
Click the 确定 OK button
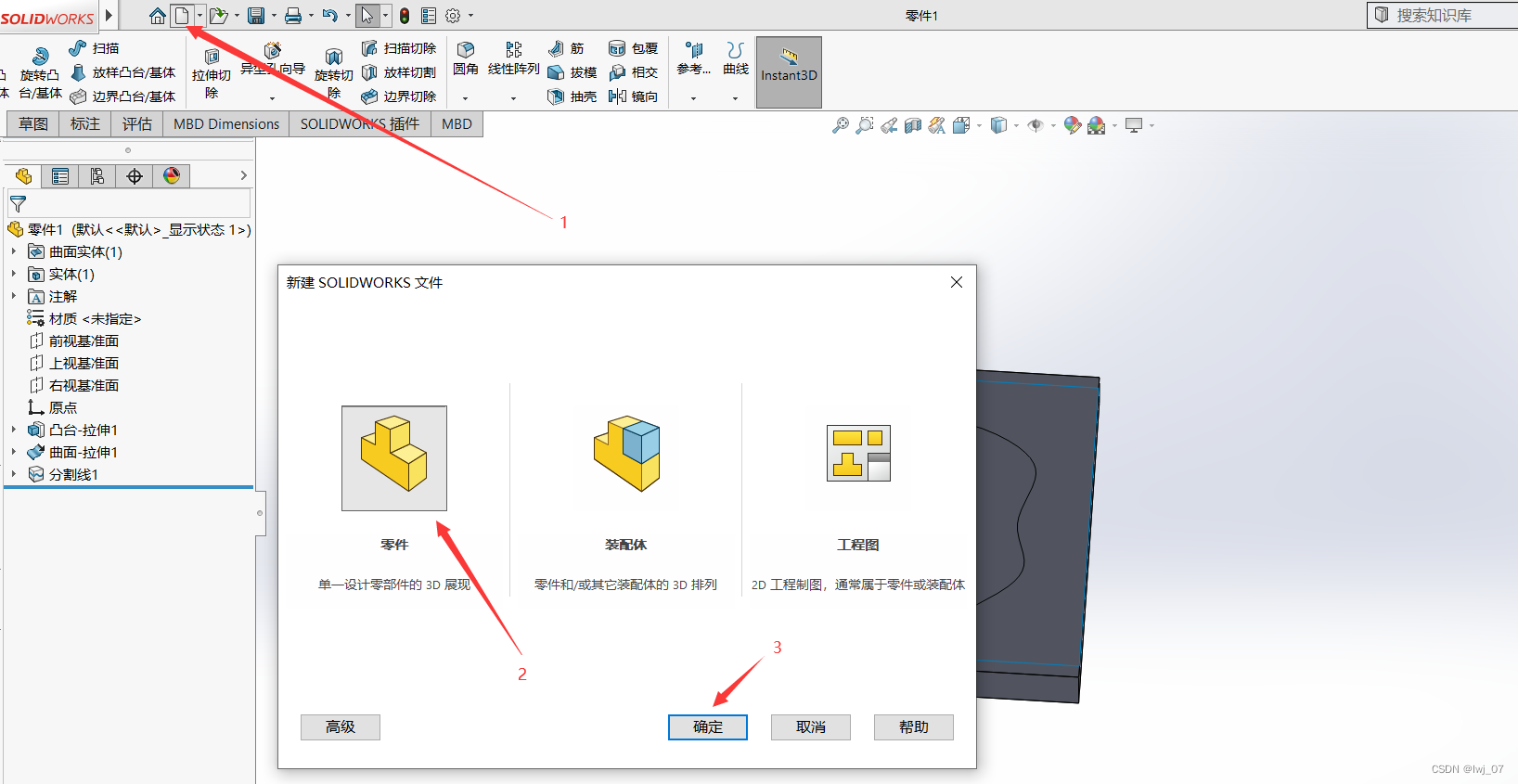708,727
